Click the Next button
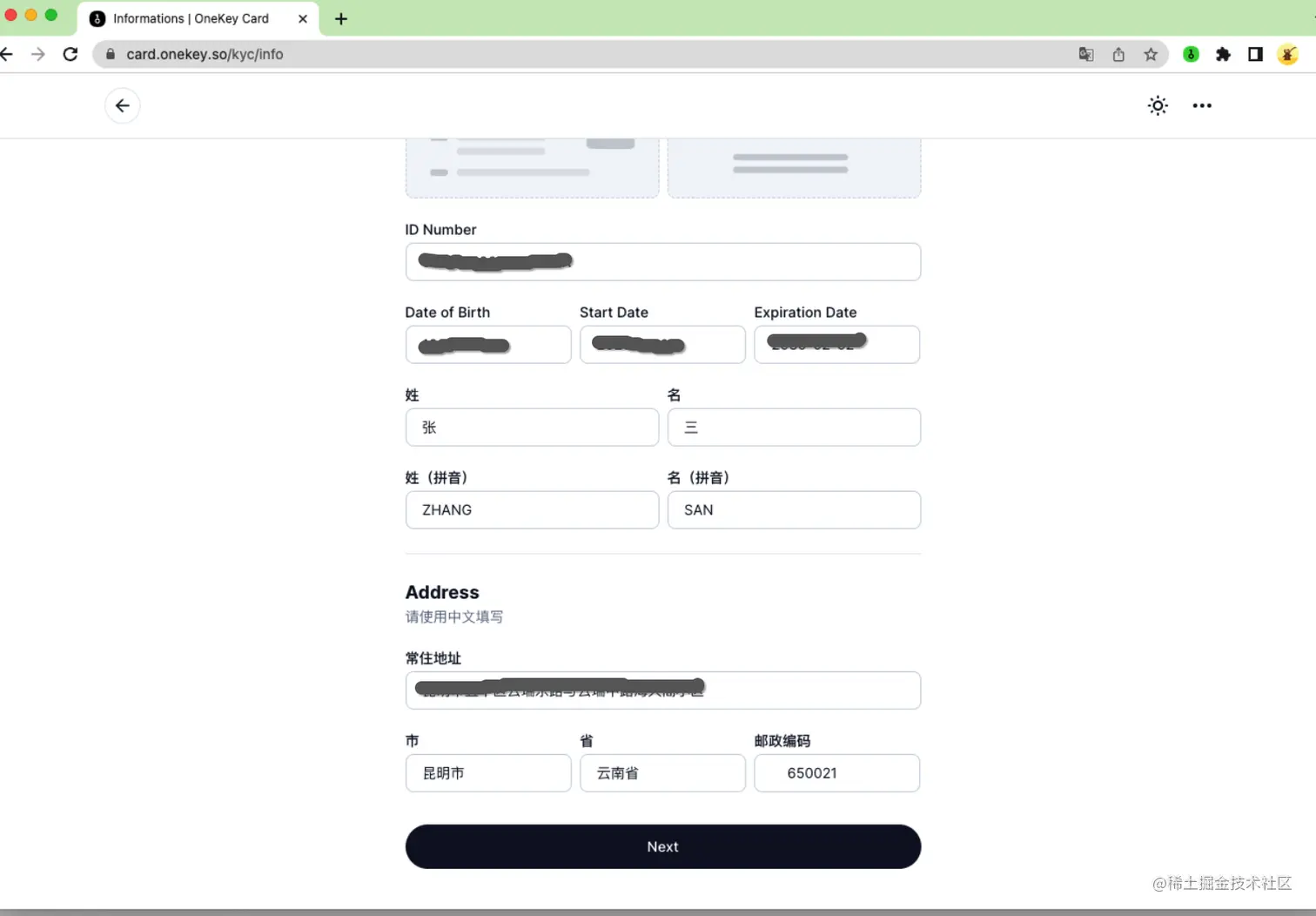The image size is (1316, 916). [663, 846]
